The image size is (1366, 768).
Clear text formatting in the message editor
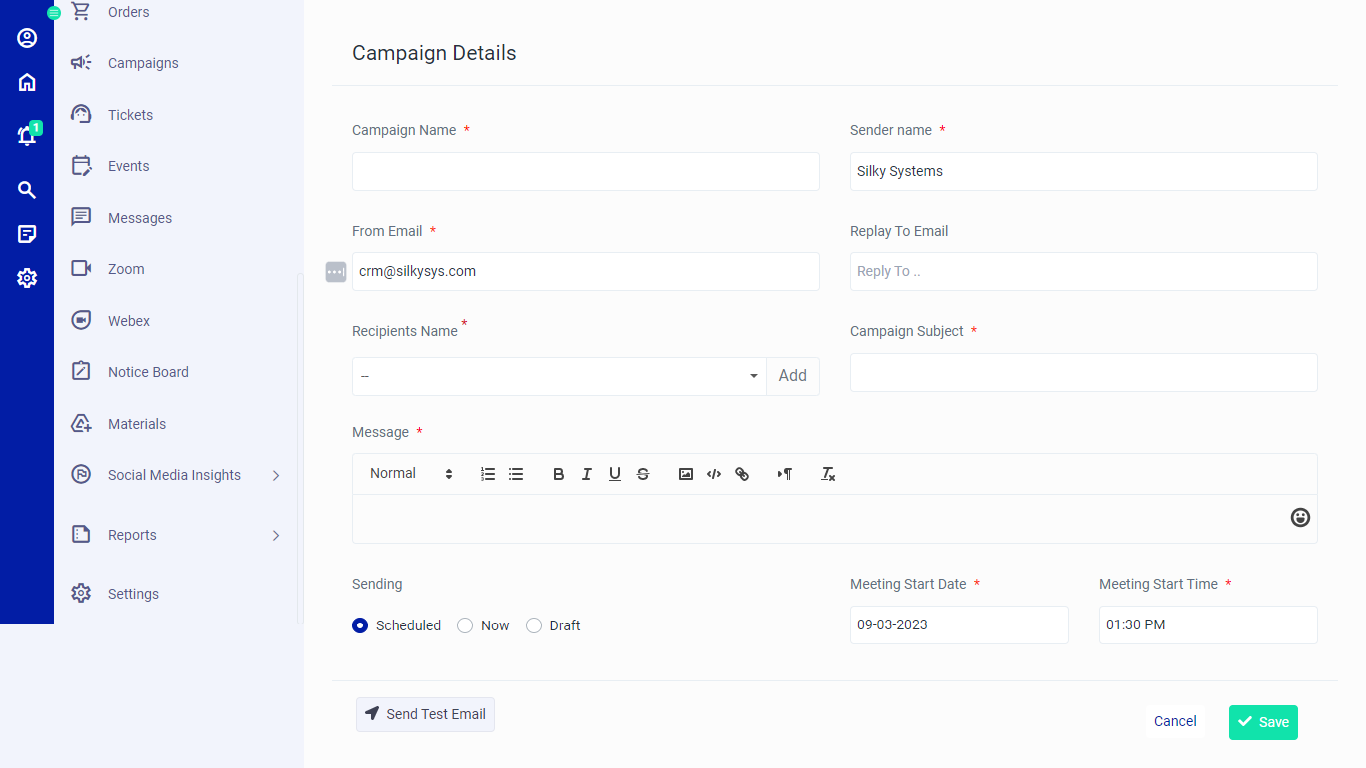(x=827, y=473)
